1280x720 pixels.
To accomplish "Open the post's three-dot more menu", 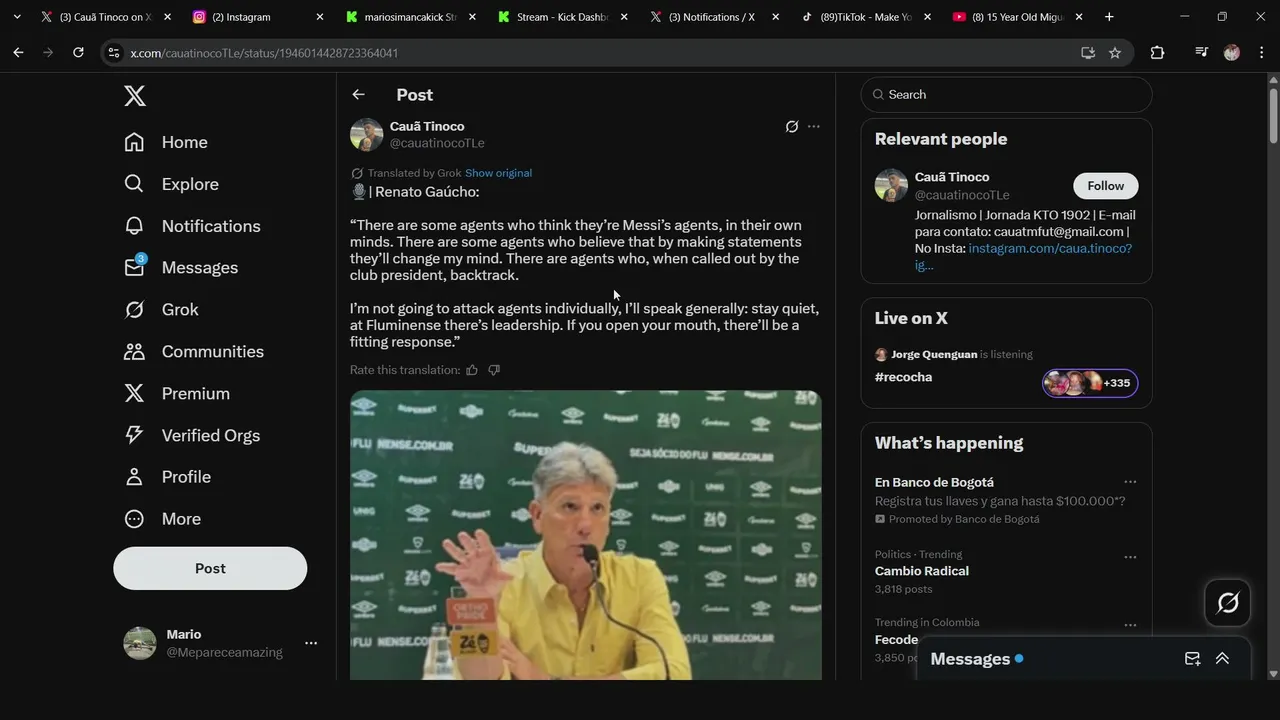I will click(x=814, y=126).
